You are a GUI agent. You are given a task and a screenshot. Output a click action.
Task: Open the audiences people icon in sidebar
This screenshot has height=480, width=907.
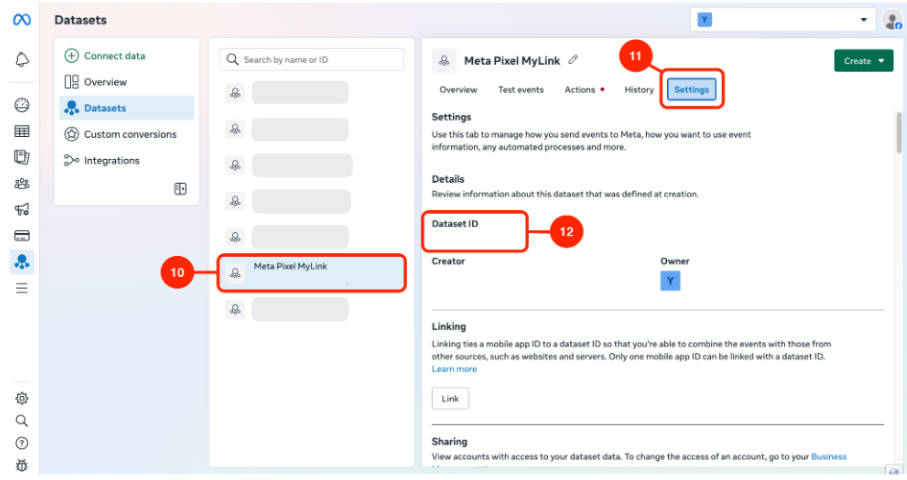(21, 183)
